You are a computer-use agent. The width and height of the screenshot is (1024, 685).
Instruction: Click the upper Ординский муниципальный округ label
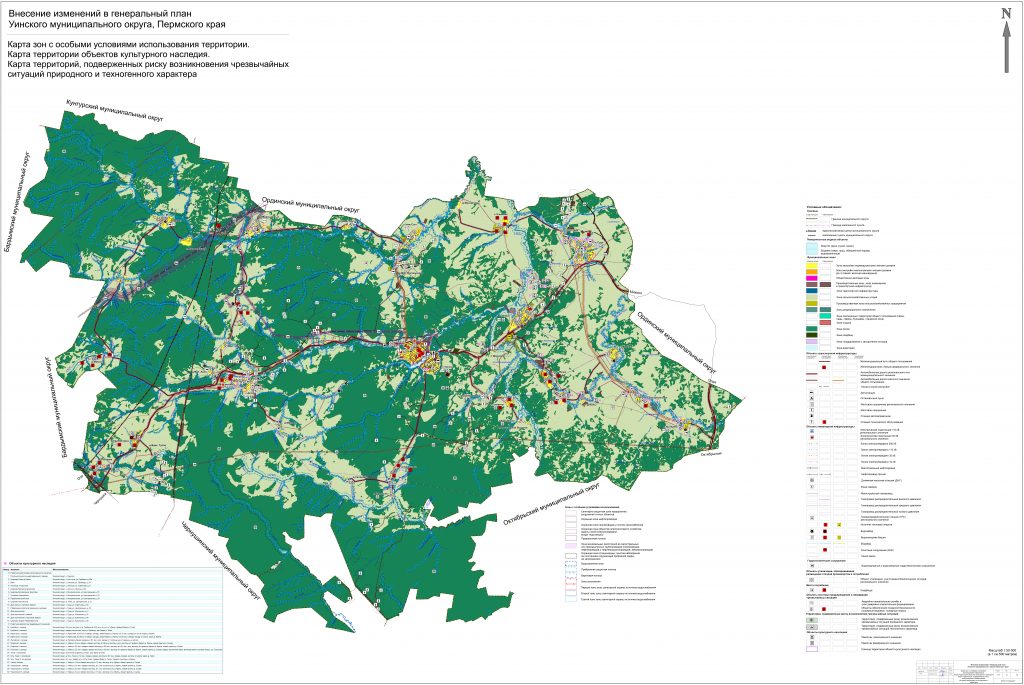312,204
